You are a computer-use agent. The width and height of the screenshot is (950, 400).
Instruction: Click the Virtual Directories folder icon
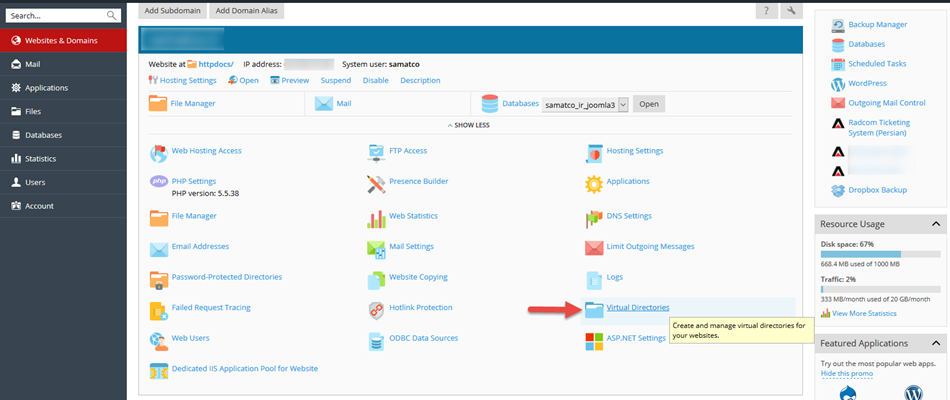point(594,308)
